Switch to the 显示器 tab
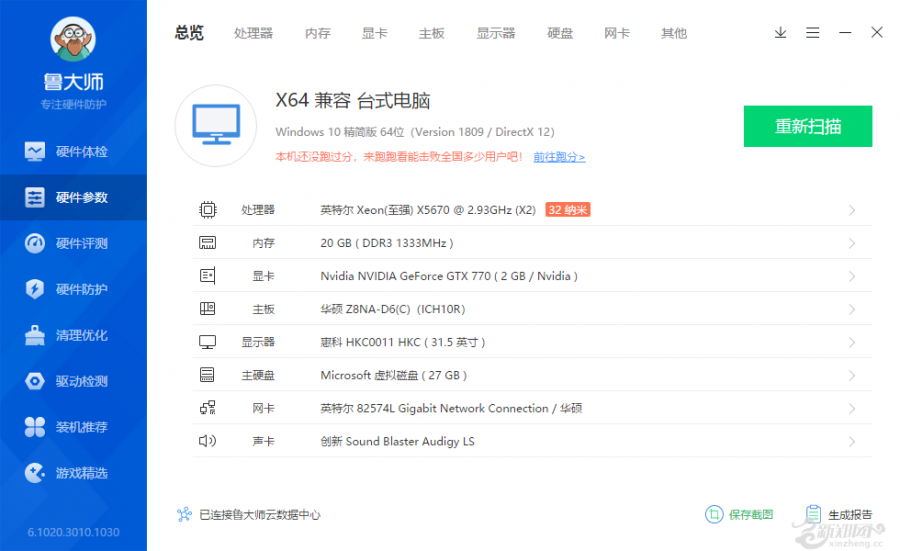 [496, 33]
